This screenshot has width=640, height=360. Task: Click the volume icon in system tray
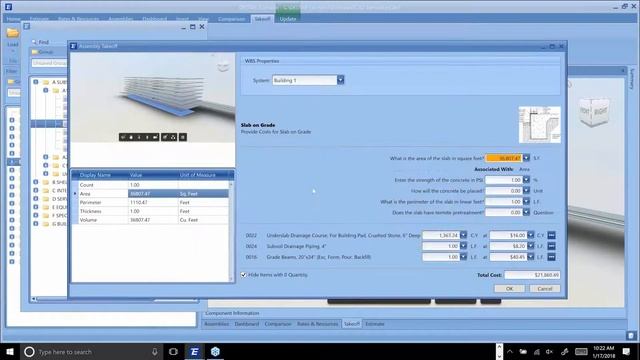tap(549, 351)
